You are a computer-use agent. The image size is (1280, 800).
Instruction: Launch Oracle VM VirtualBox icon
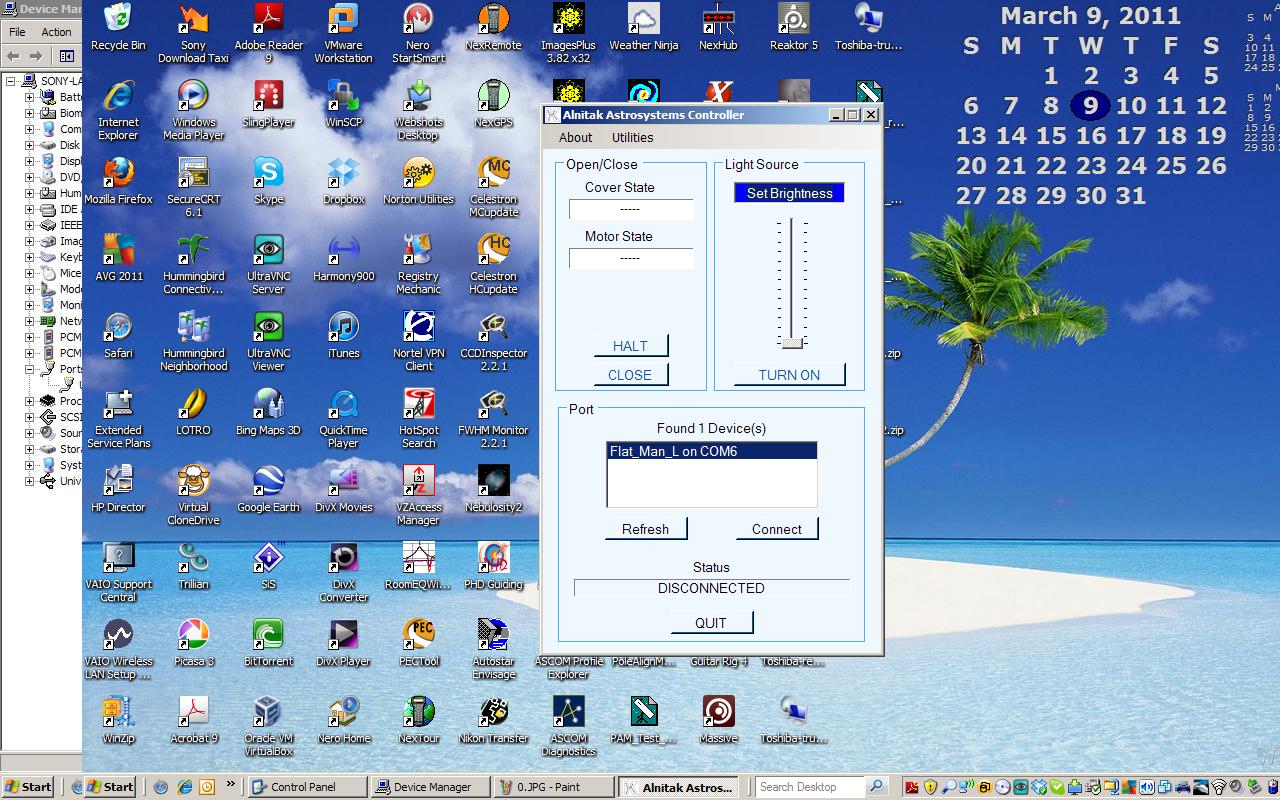click(x=268, y=726)
